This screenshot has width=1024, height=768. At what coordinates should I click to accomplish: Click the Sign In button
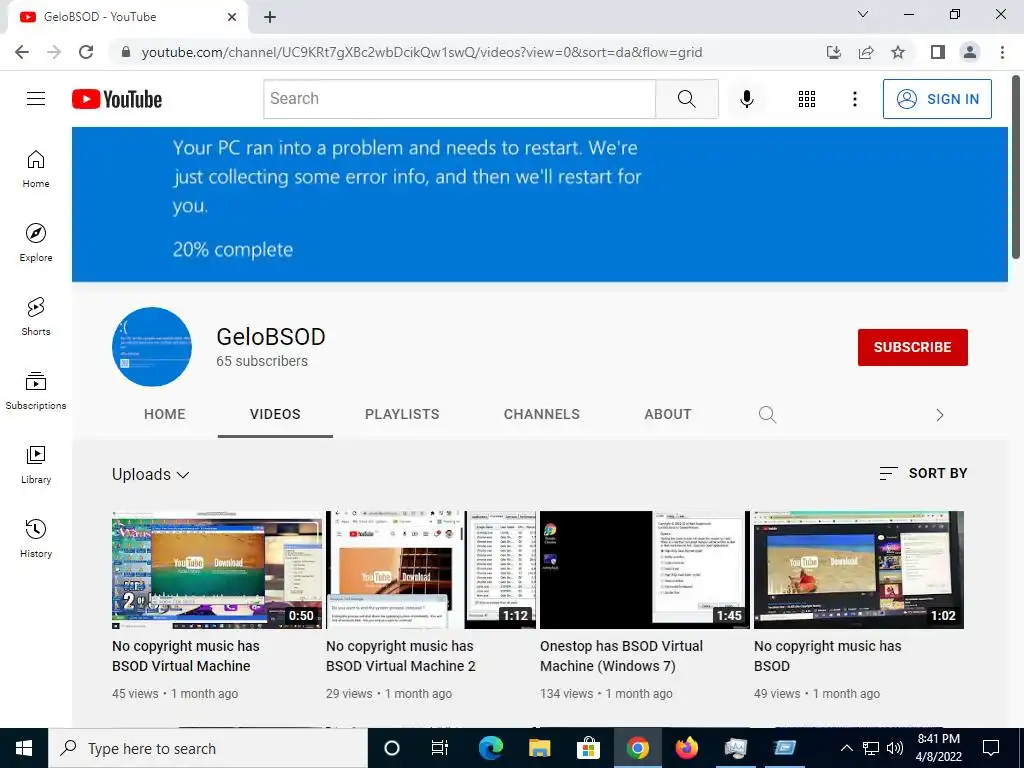tap(937, 99)
